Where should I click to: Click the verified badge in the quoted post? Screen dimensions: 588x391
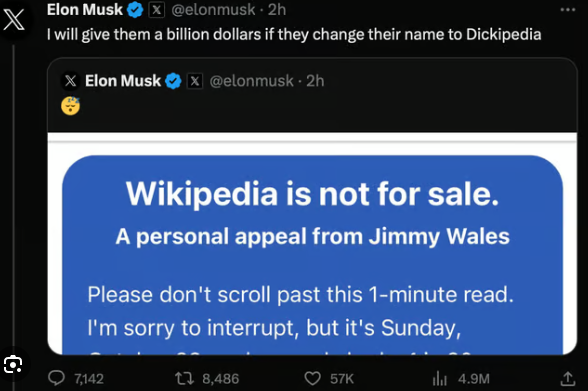point(173,81)
